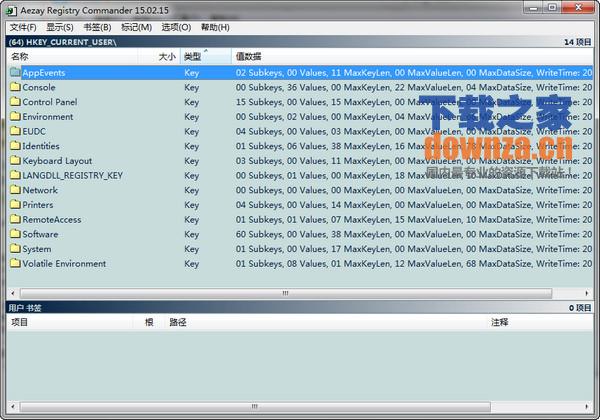Select the Software key name
The width and height of the screenshot is (600, 420).
[x=40, y=234]
